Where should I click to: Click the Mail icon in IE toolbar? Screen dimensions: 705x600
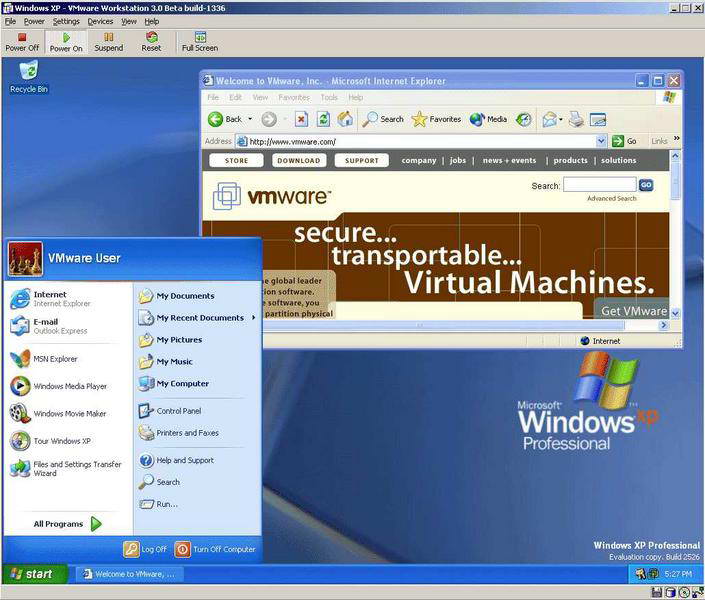tap(549, 119)
